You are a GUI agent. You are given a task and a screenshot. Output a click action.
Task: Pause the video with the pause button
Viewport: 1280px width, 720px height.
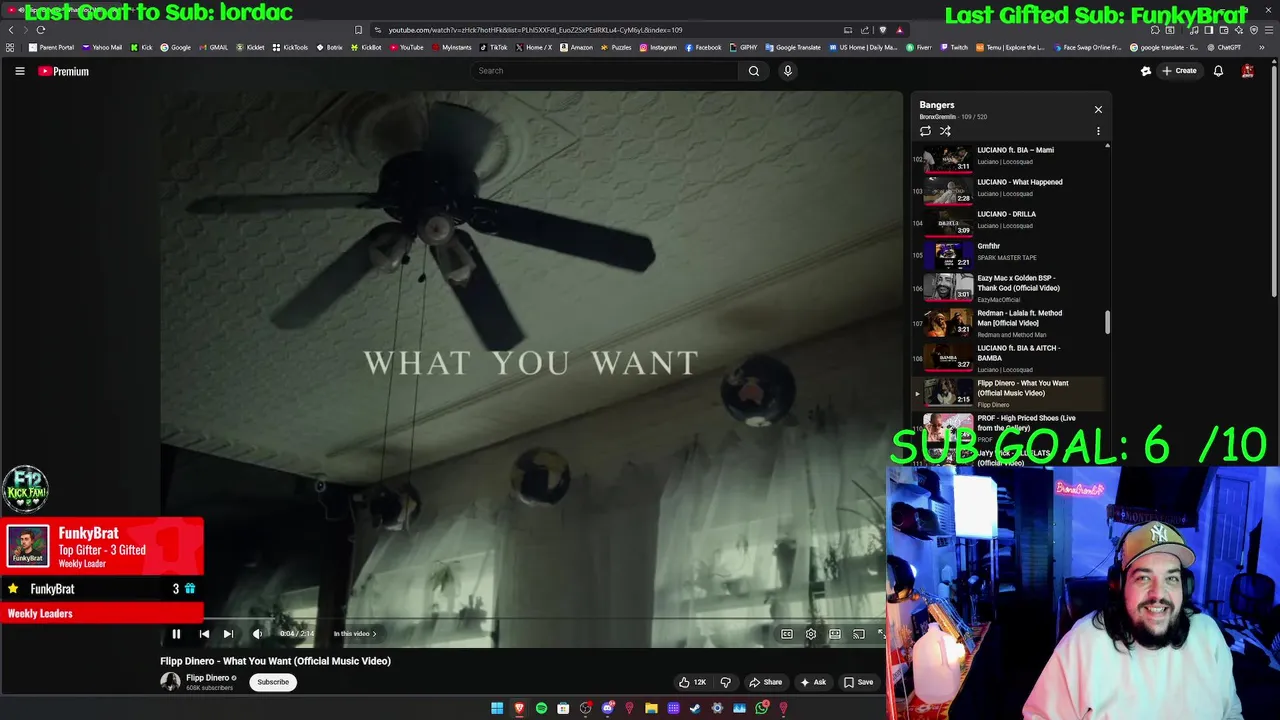(176, 634)
